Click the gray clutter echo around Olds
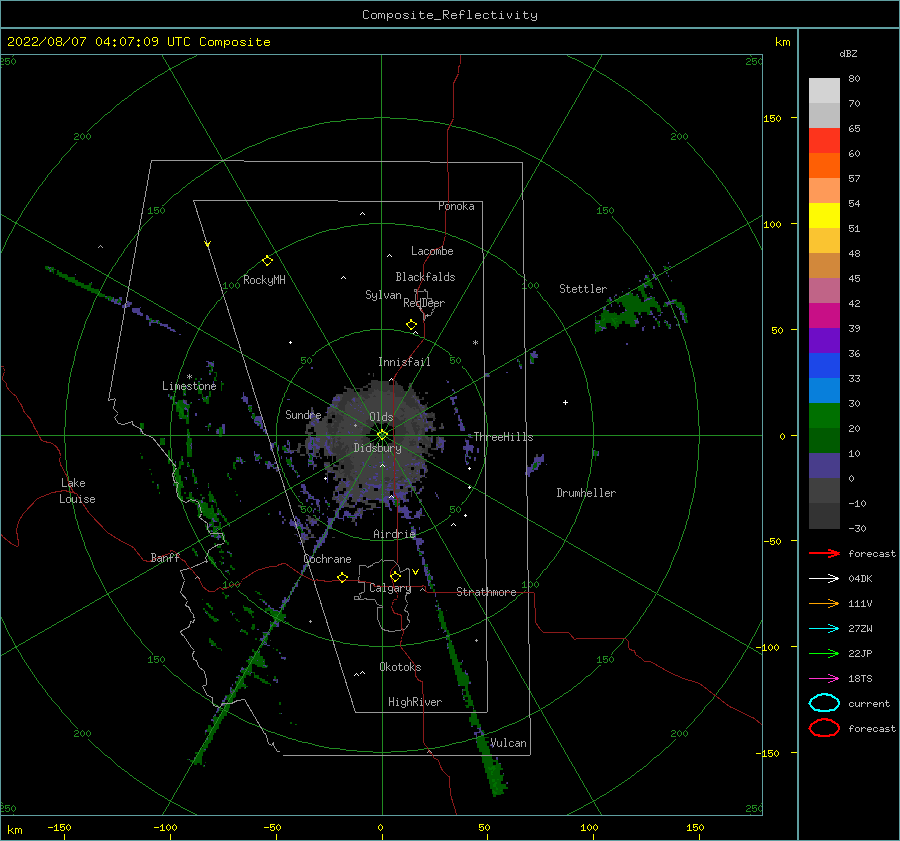 pyautogui.click(x=376, y=445)
